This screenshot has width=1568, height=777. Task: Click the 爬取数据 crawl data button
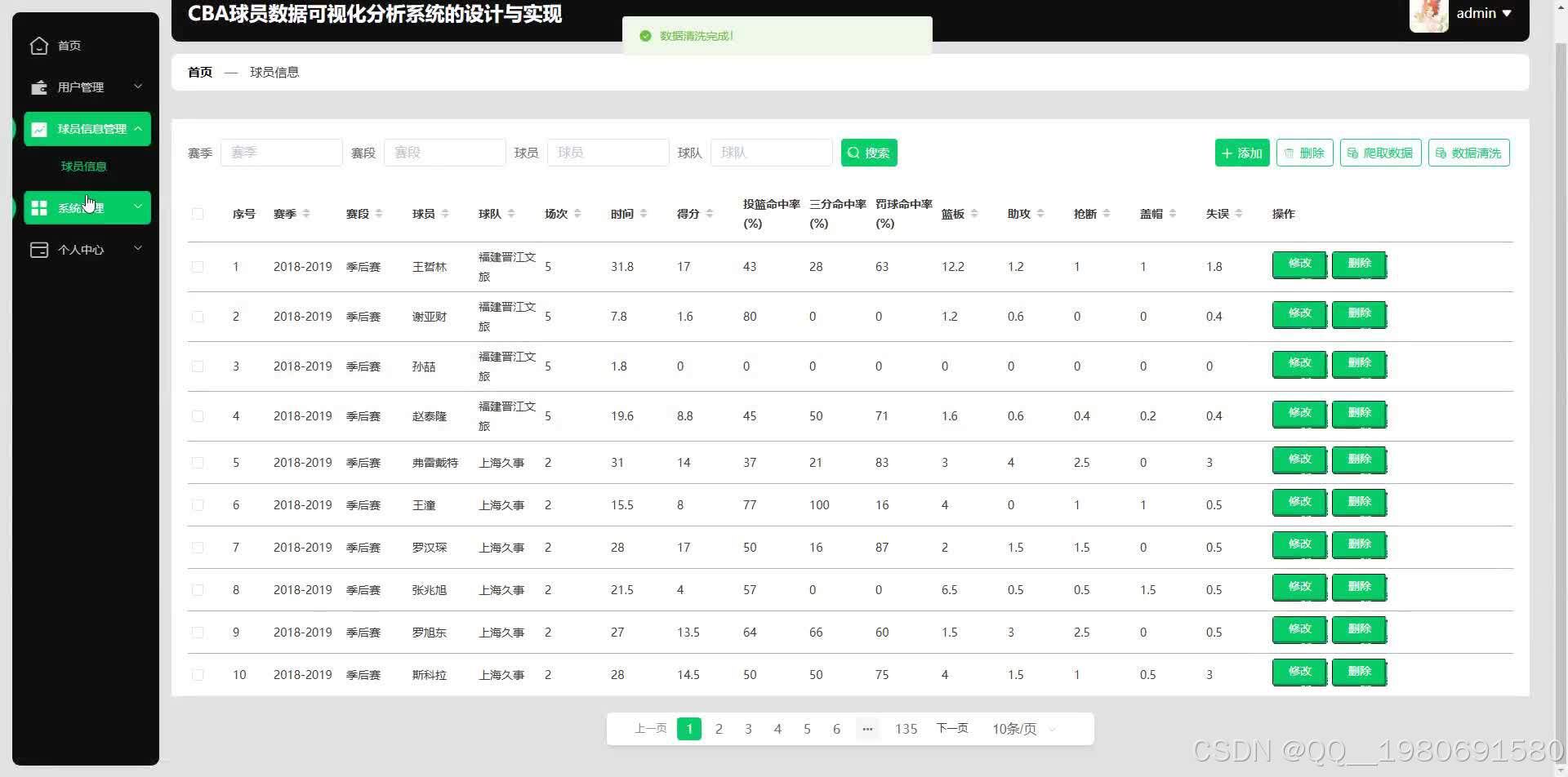pos(1380,153)
